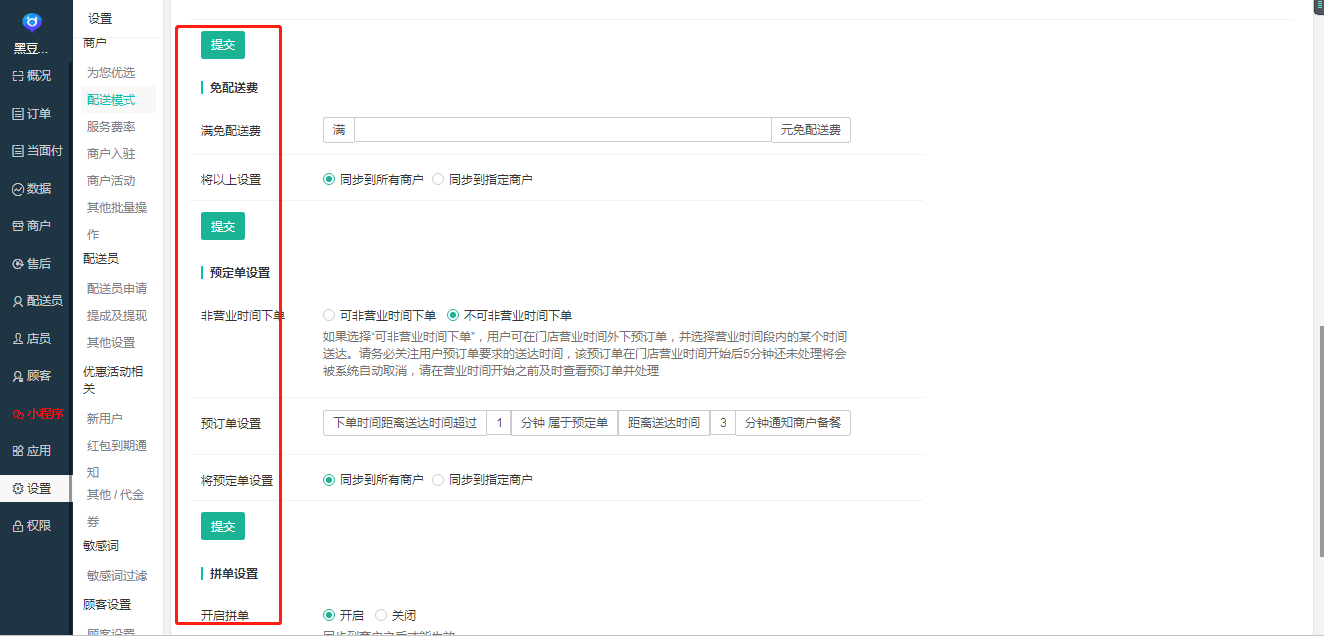
Task: Open 当面付 in left sidebar
Action: pos(37,151)
